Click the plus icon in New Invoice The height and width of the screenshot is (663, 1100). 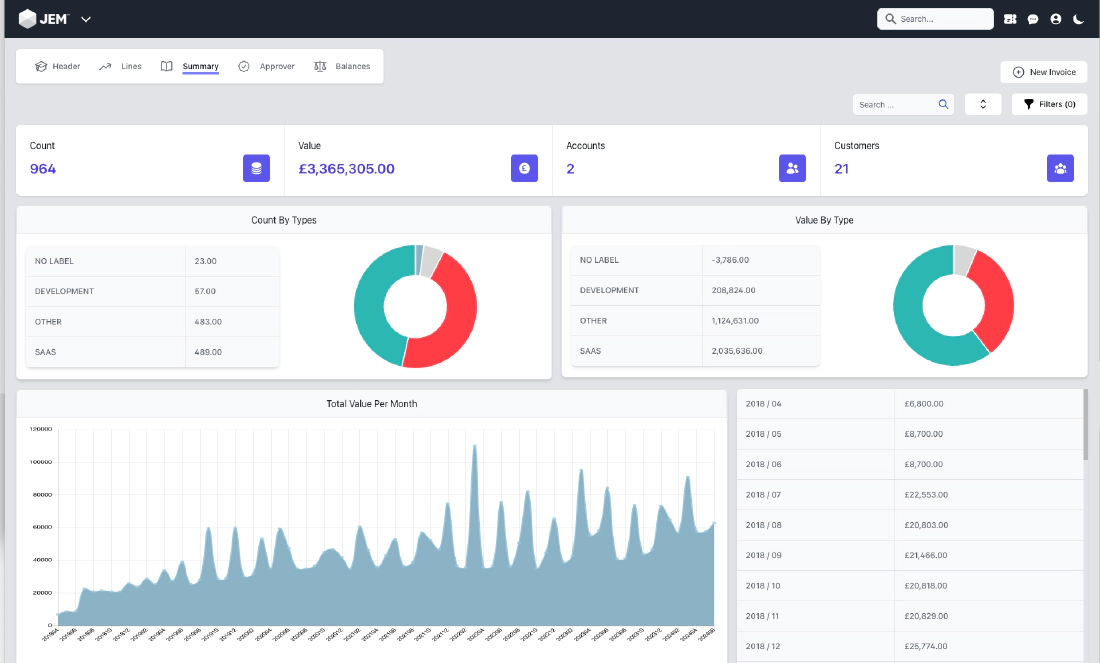pyautogui.click(x=1019, y=72)
